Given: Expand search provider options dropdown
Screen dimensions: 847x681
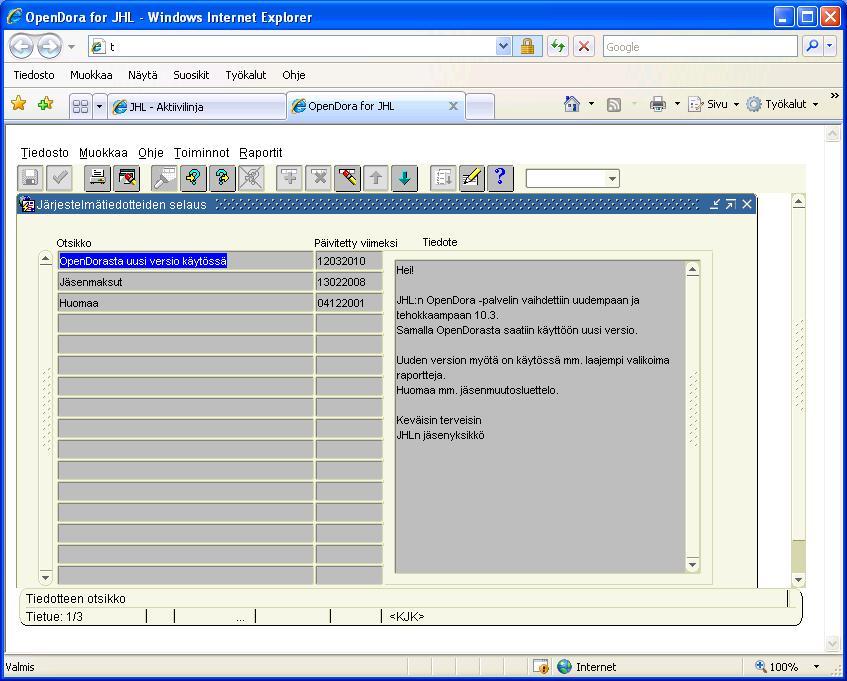Looking at the screenshot, I should tap(830, 46).
